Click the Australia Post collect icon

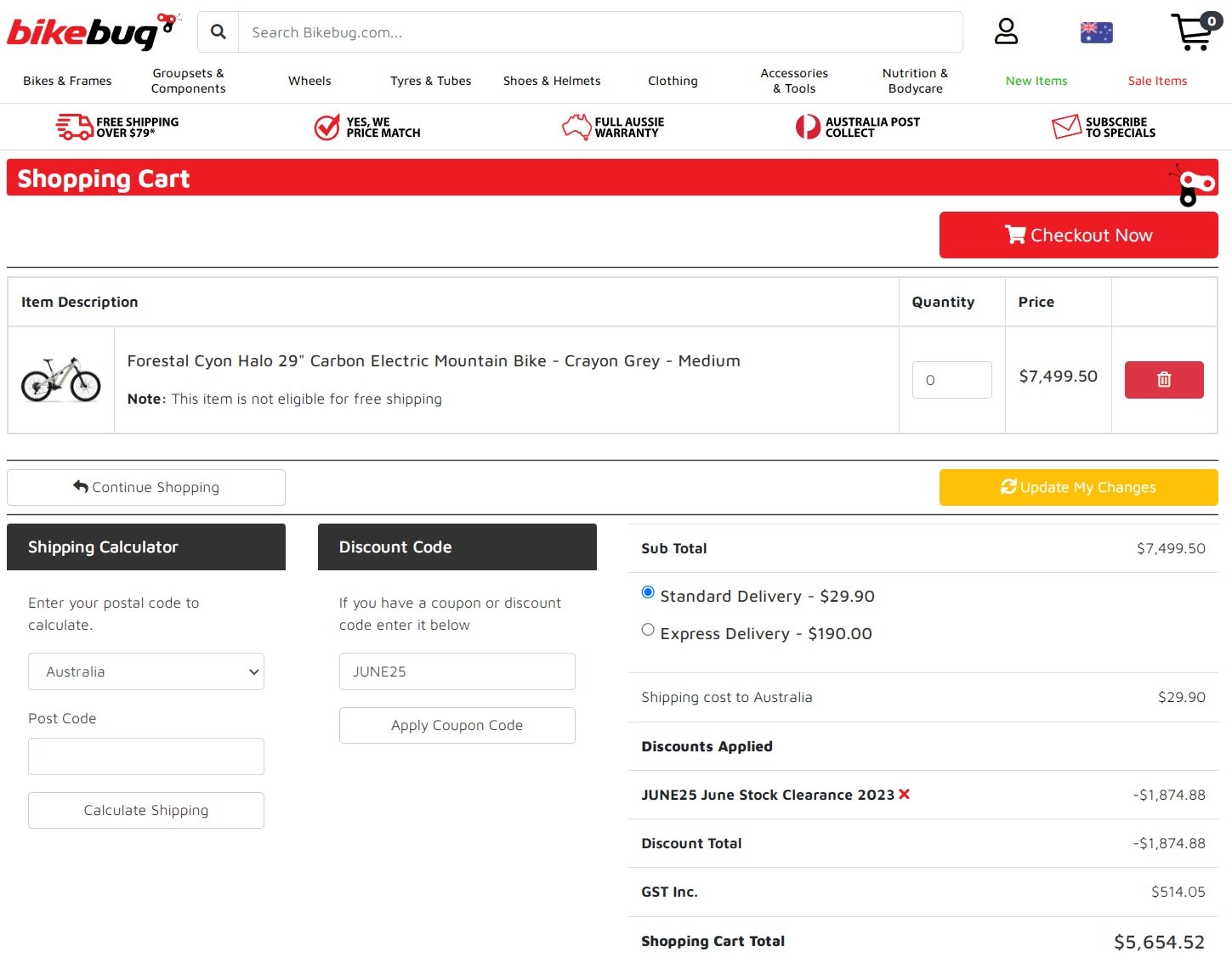[x=808, y=127]
